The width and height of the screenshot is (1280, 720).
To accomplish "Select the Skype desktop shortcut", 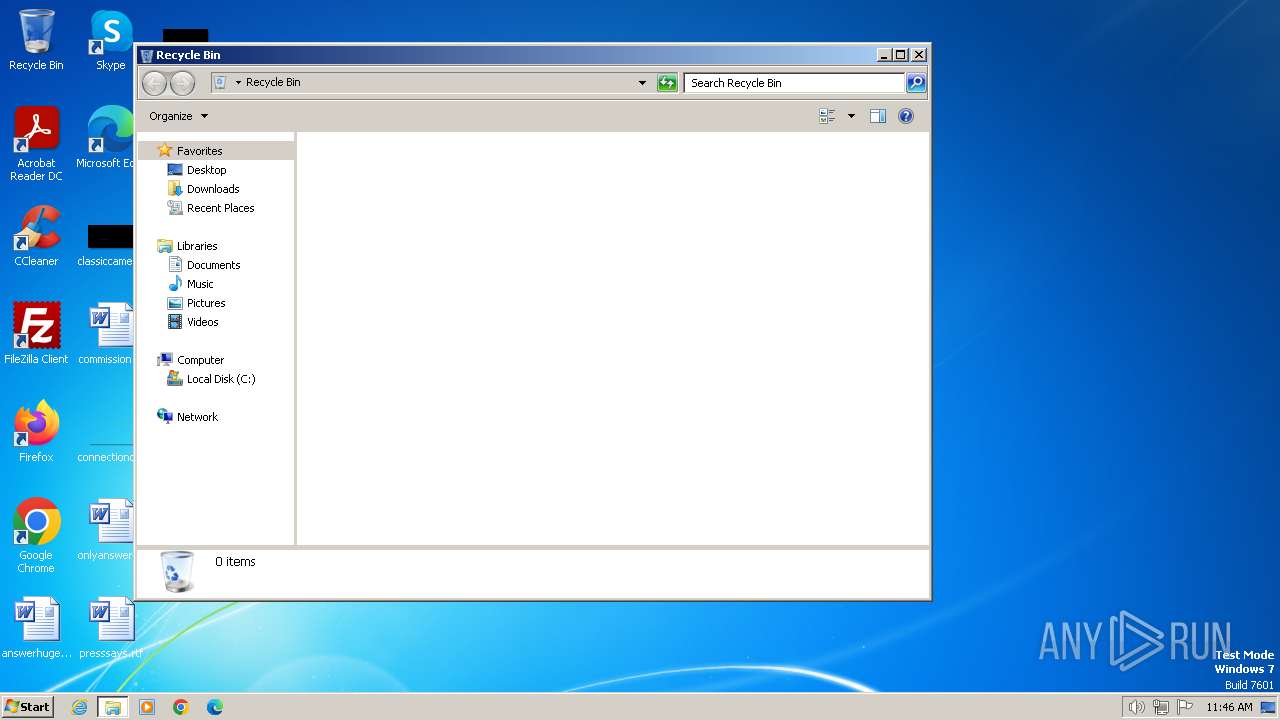I will click(111, 41).
